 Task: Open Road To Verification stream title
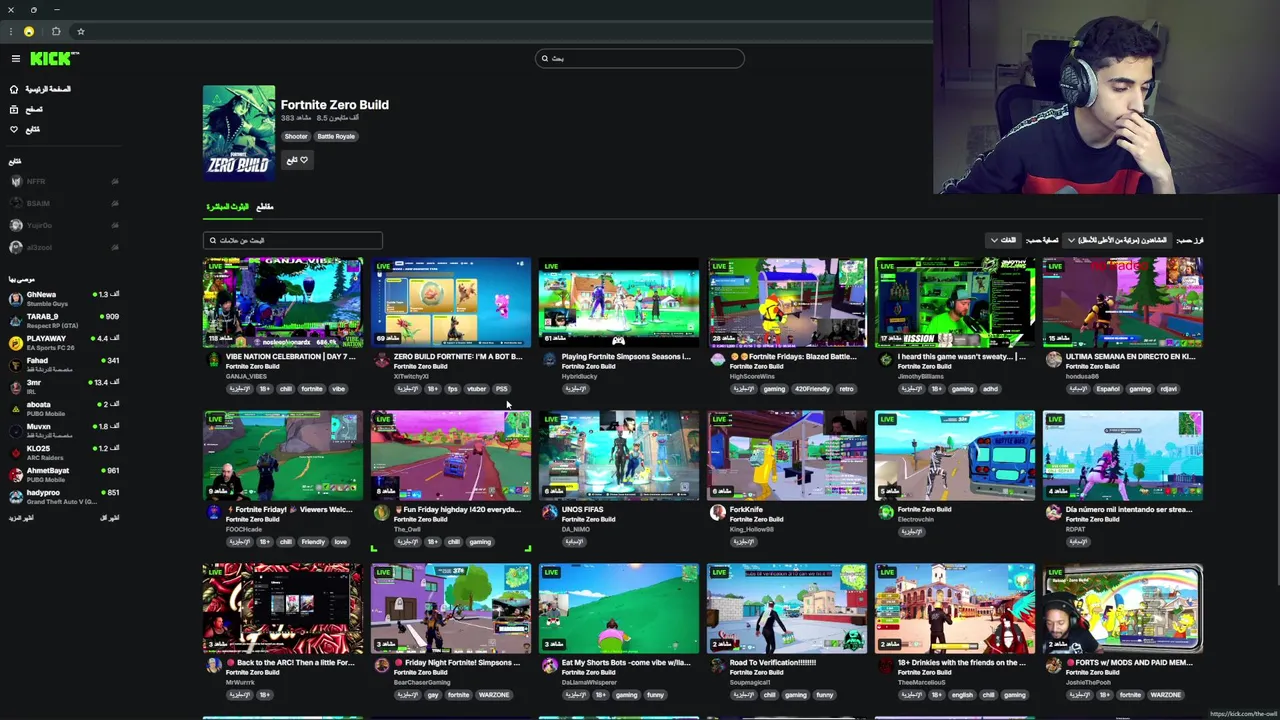(x=773, y=662)
